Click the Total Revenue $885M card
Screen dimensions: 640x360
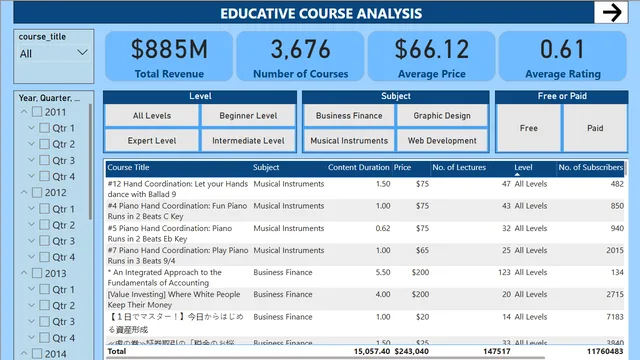pos(169,57)
